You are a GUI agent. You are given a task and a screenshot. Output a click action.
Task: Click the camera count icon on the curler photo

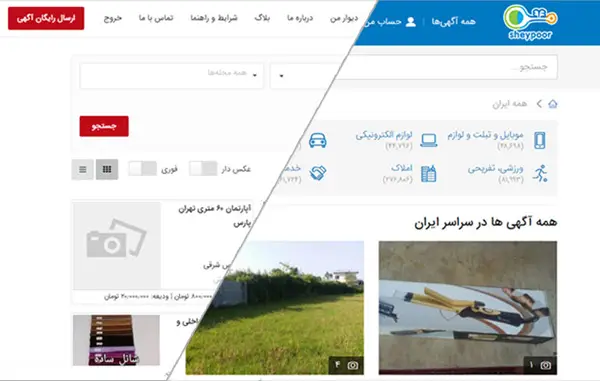[x=546, y=365]
